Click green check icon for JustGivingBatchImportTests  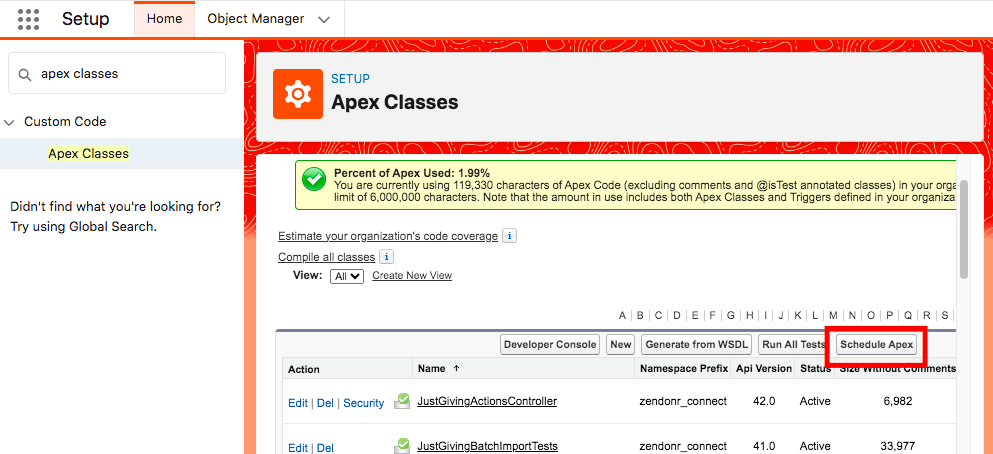click(x=402, y=446)
